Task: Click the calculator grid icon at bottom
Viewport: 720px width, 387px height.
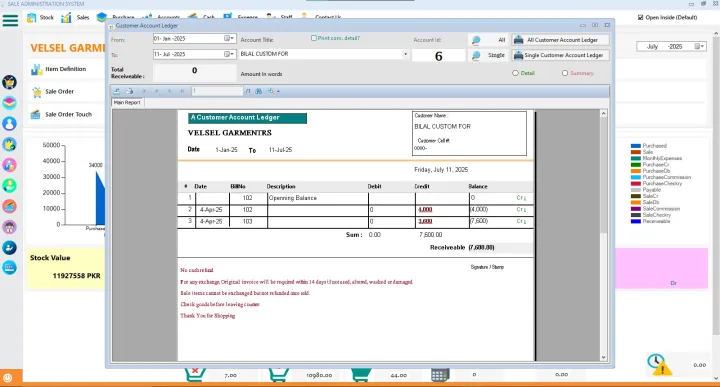Action: coord(439,375)
